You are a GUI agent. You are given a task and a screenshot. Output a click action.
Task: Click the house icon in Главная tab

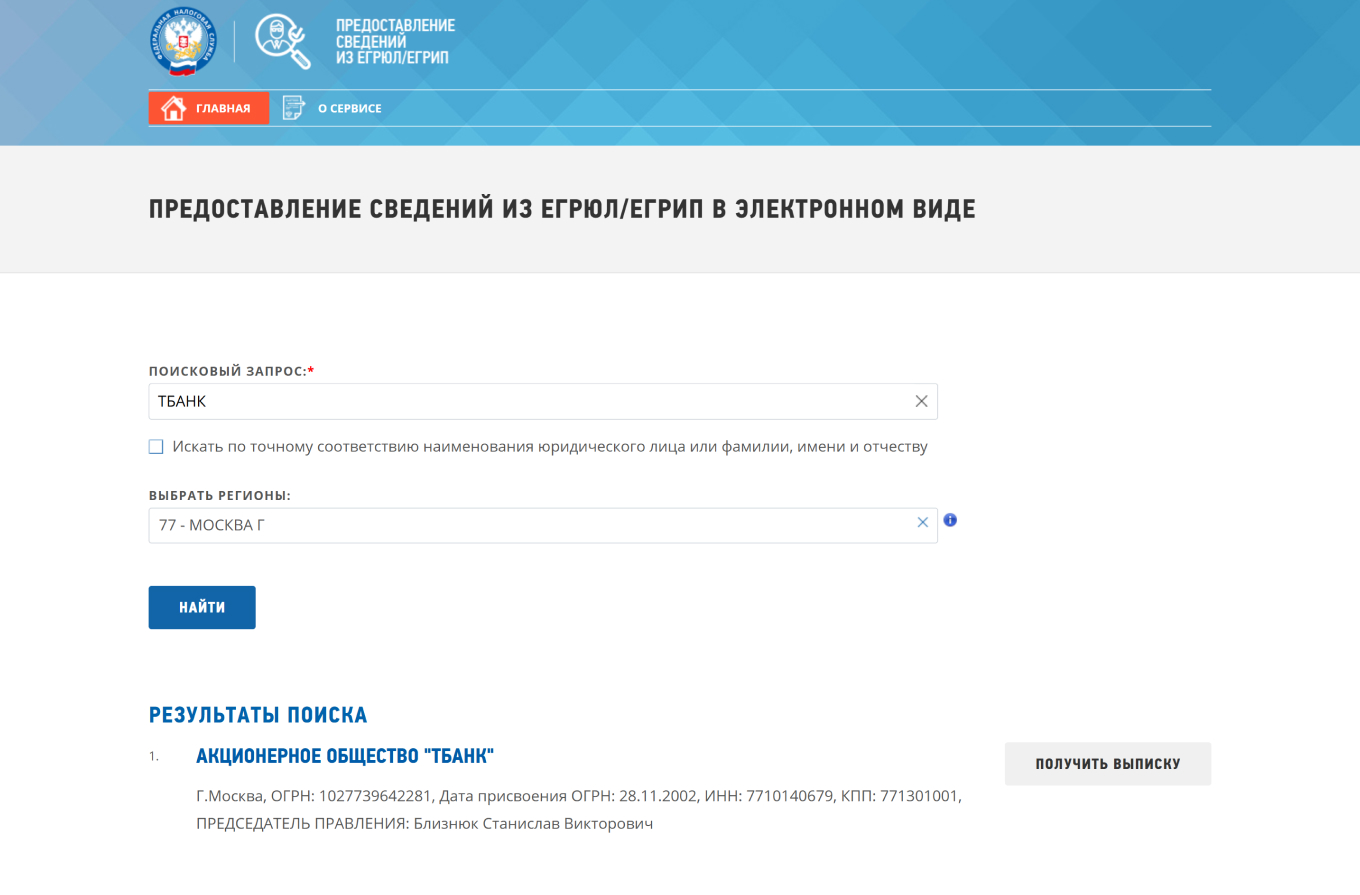174,108
